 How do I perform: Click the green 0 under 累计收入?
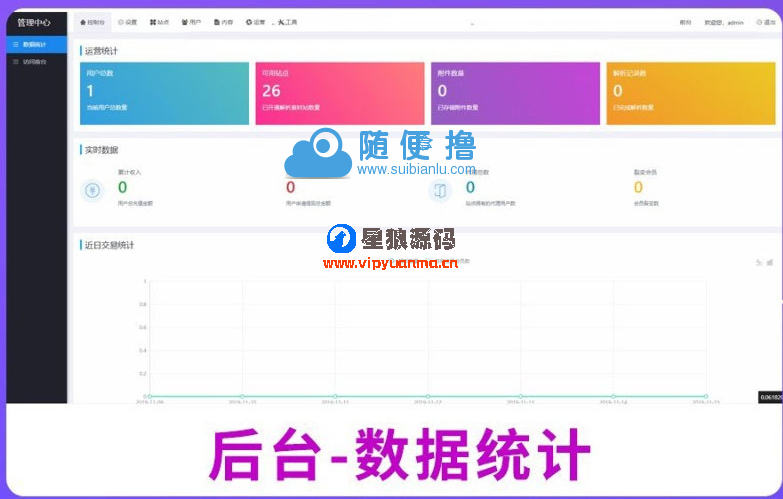tap(122, 187)
